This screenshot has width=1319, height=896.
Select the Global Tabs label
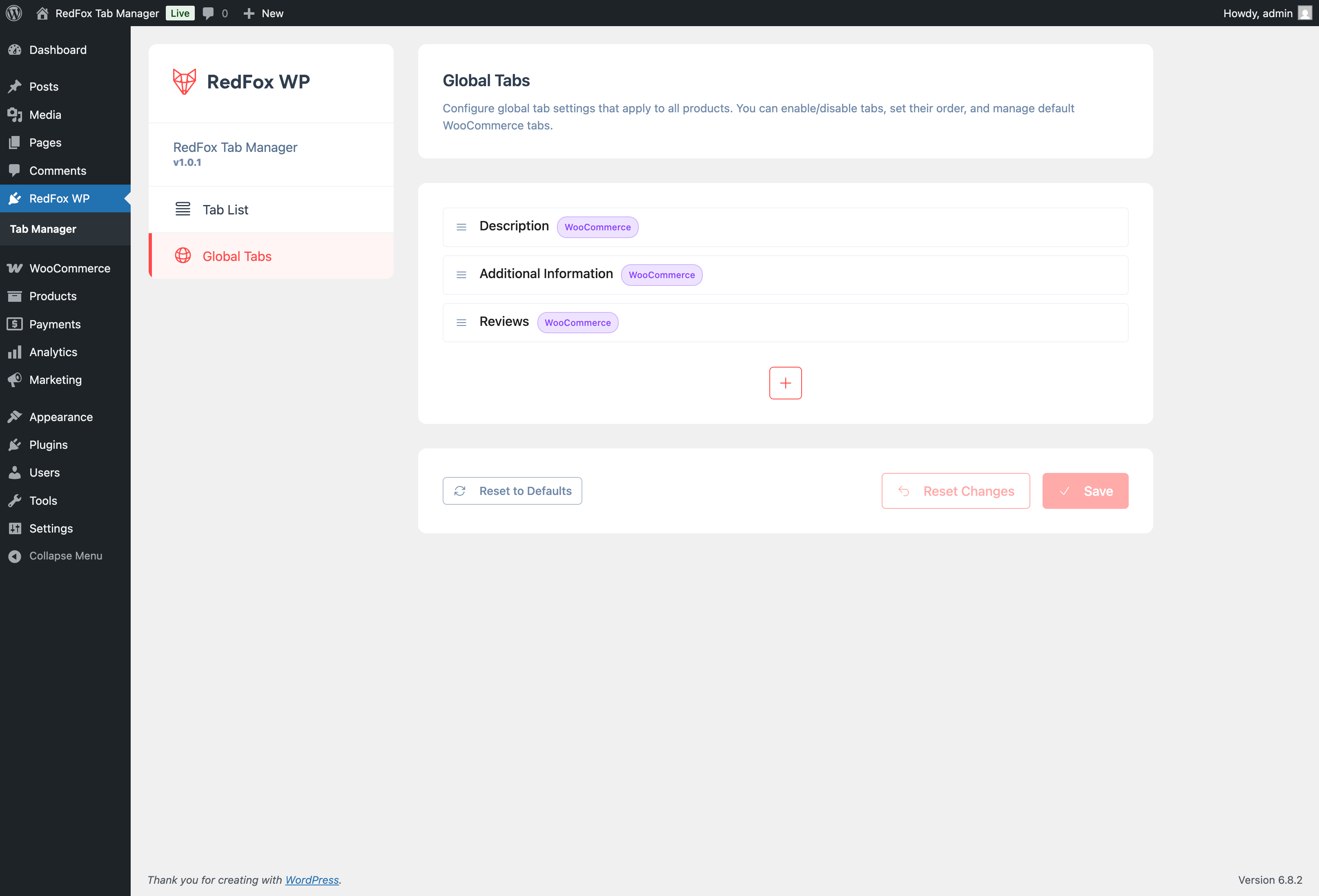237,256
